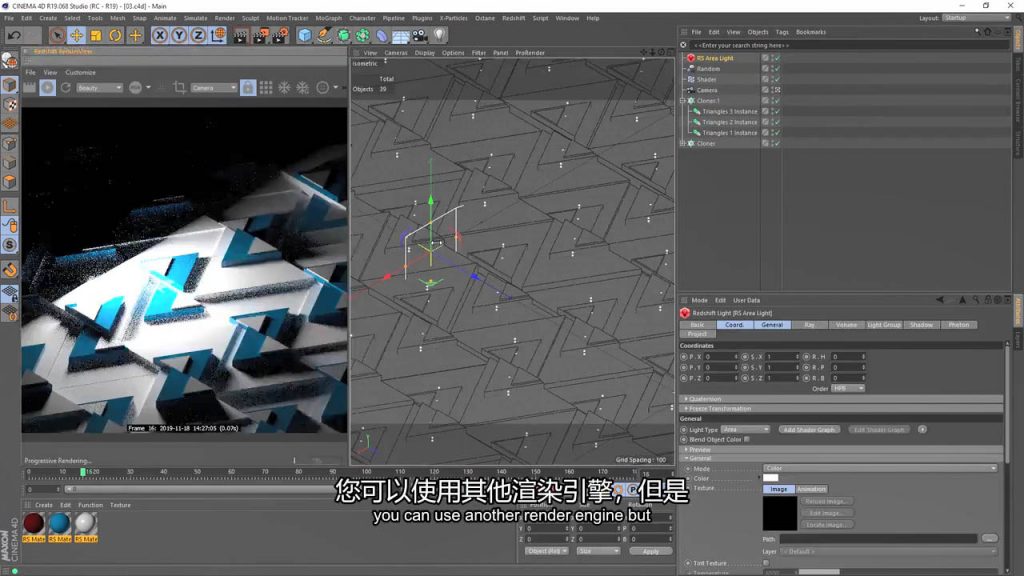Add a Camera object
Screen dimensions: 1024x576
419,35
